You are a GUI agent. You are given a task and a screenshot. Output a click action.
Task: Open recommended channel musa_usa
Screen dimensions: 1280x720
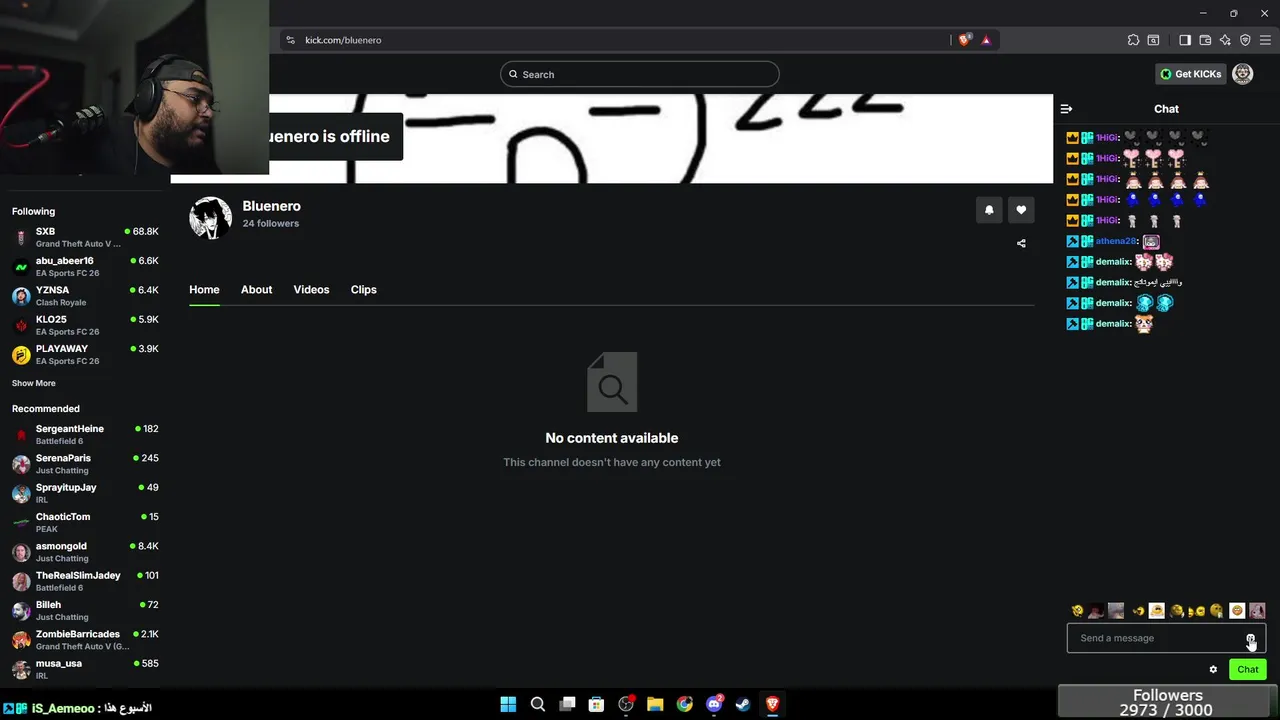(x=85, y=669)
